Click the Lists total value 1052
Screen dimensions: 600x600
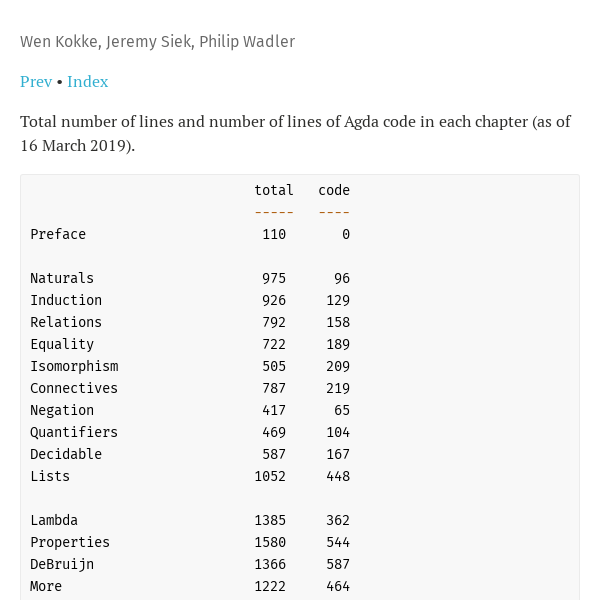tap(270, 476)
